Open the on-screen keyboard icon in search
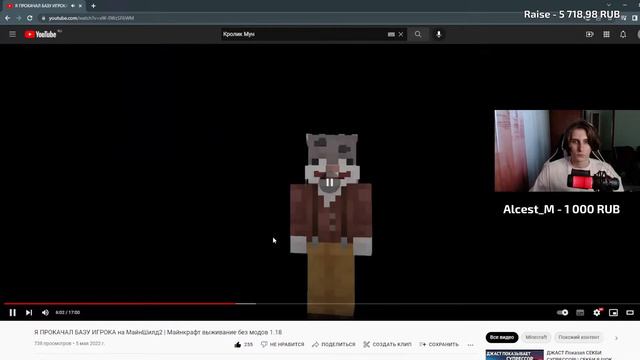640x360 pixels. click(391, 34)
